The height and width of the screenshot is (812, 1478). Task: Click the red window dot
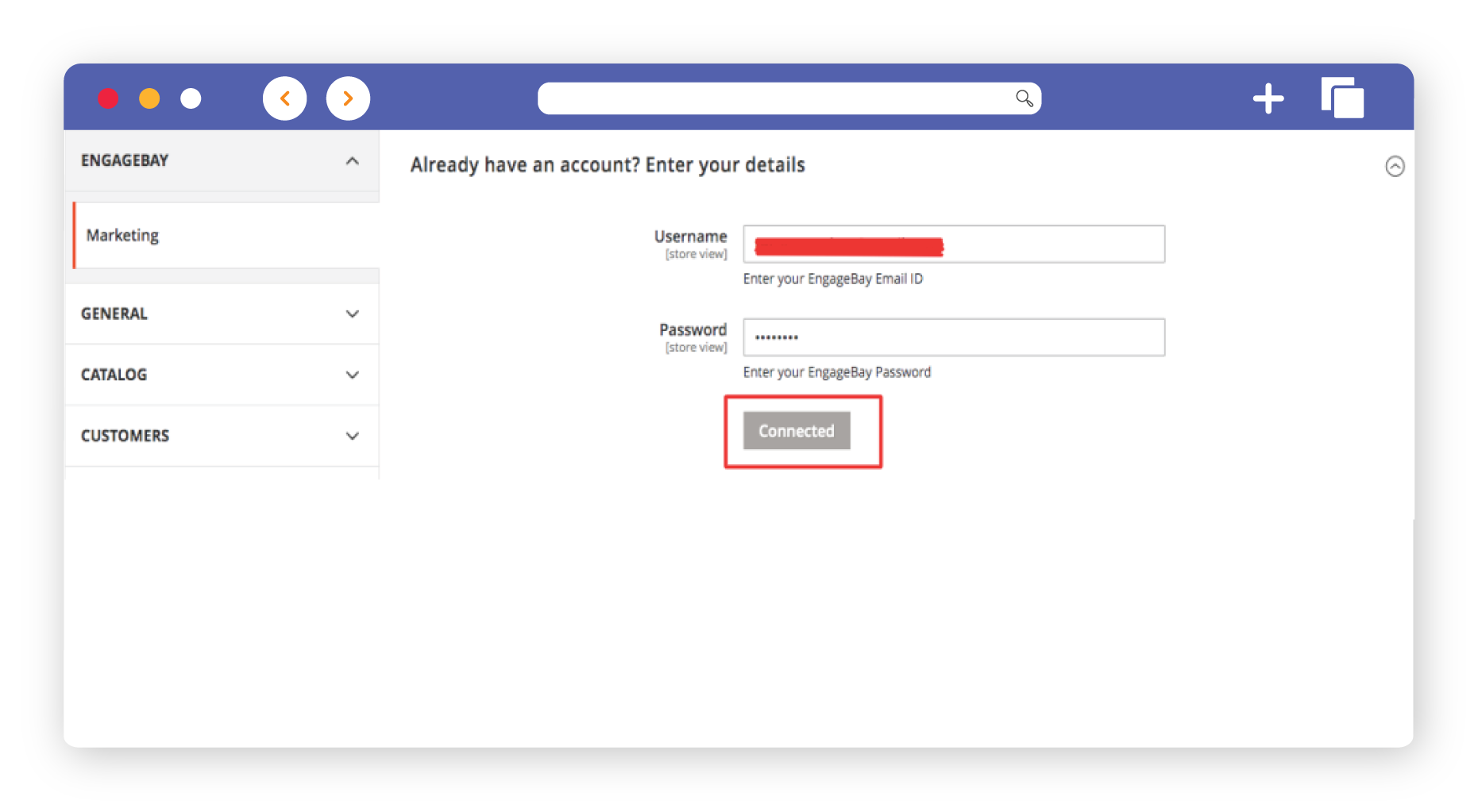click(x=108, y=98)
